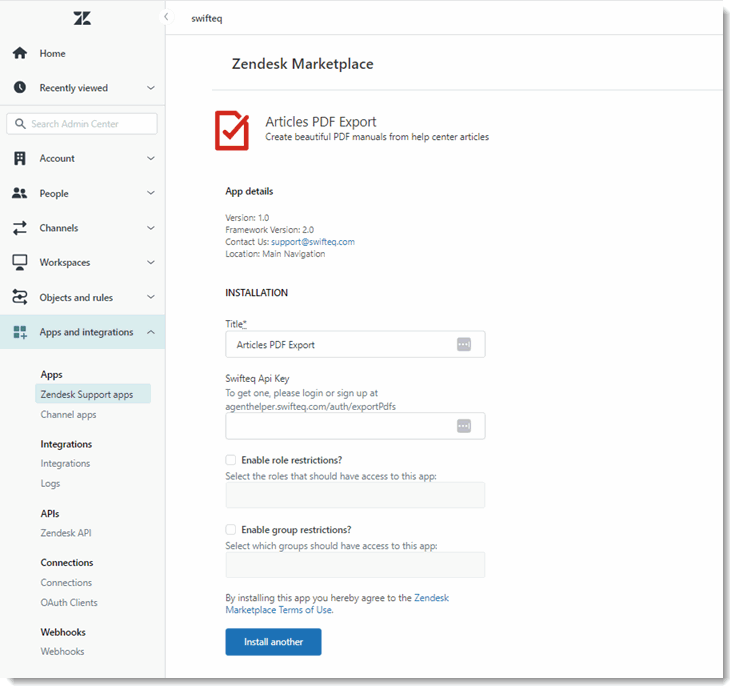Open the groups selection dropdown field
Screen dimensions: 730x686
click(355, 564)
